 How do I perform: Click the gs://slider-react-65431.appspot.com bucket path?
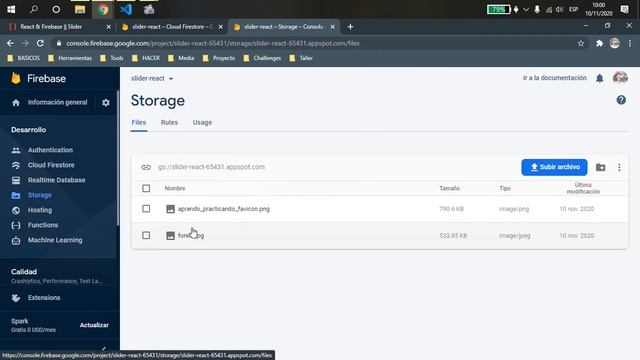coord(211,167)
